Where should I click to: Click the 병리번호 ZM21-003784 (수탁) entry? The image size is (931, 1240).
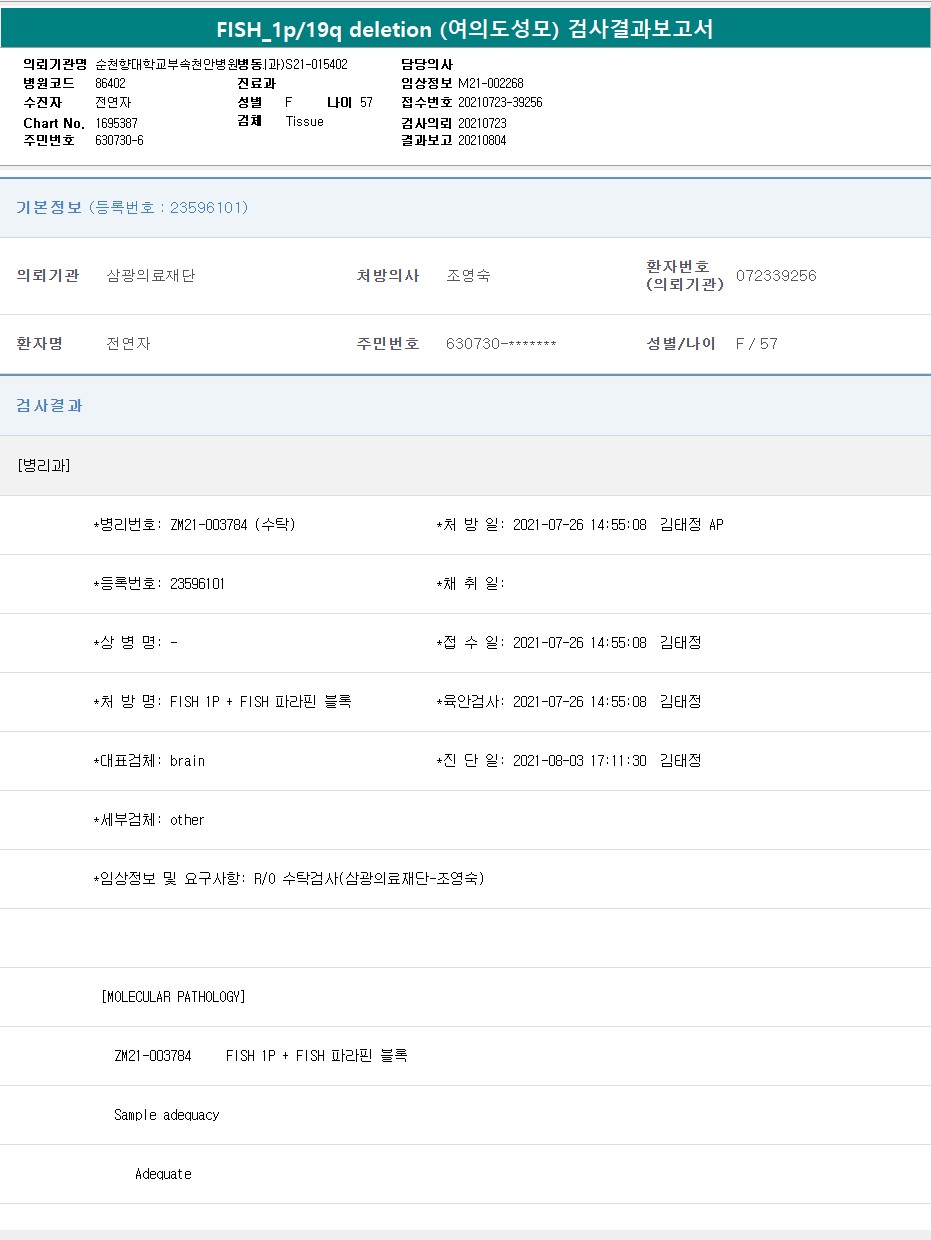pos(232,525)
